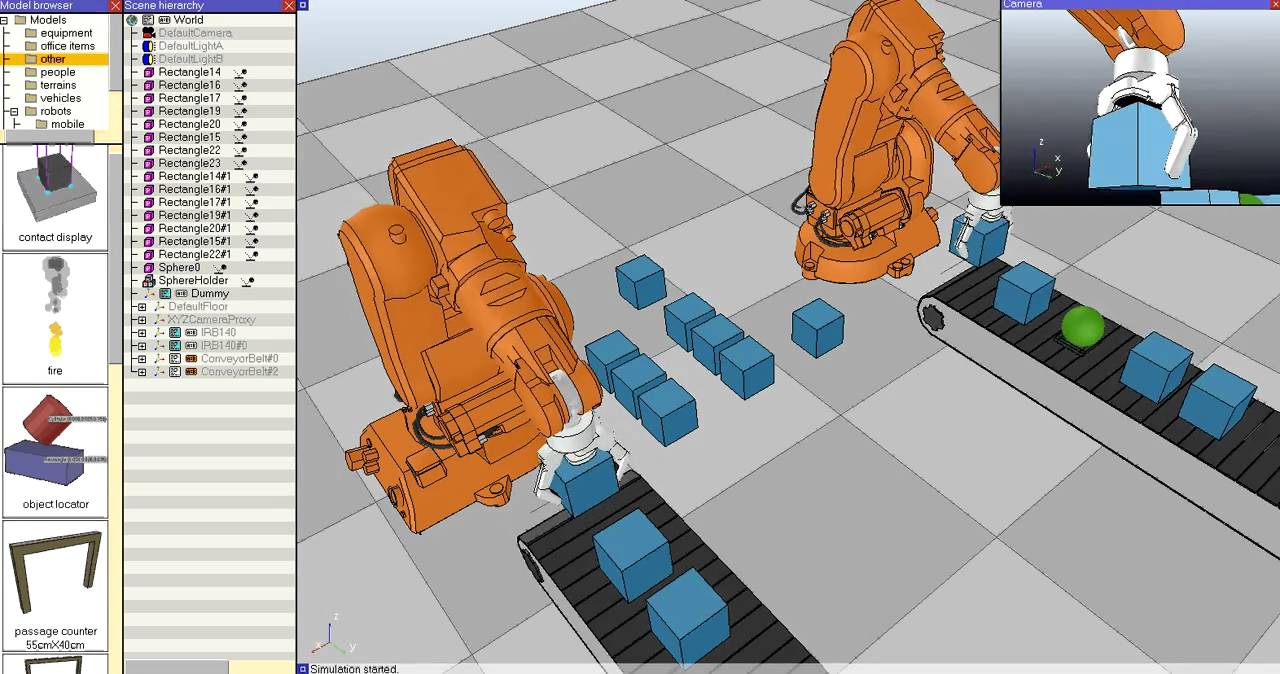
Task: Select the equipment folder
Action: point(66,33)
